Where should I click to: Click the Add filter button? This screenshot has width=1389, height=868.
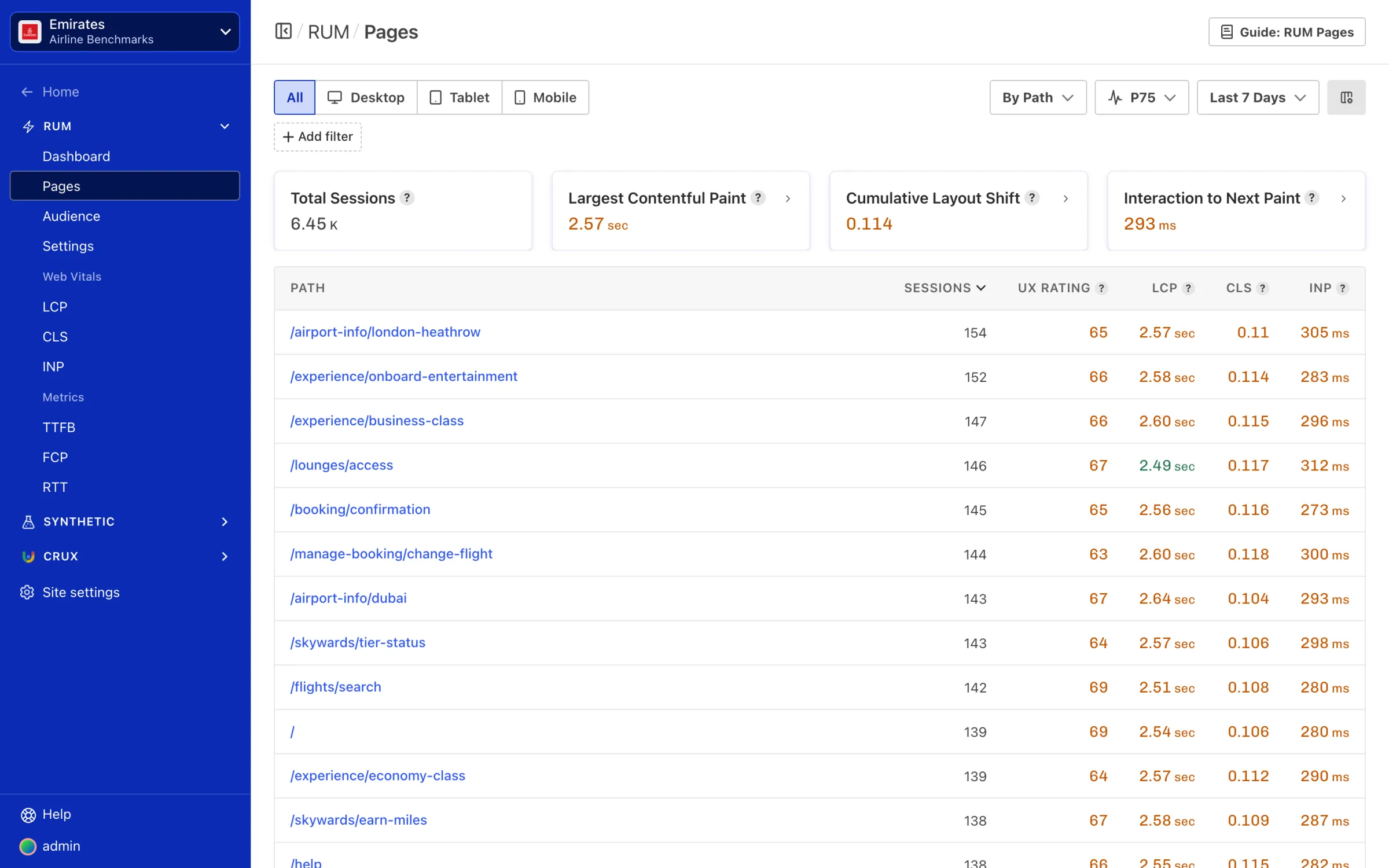click(318, 137)
